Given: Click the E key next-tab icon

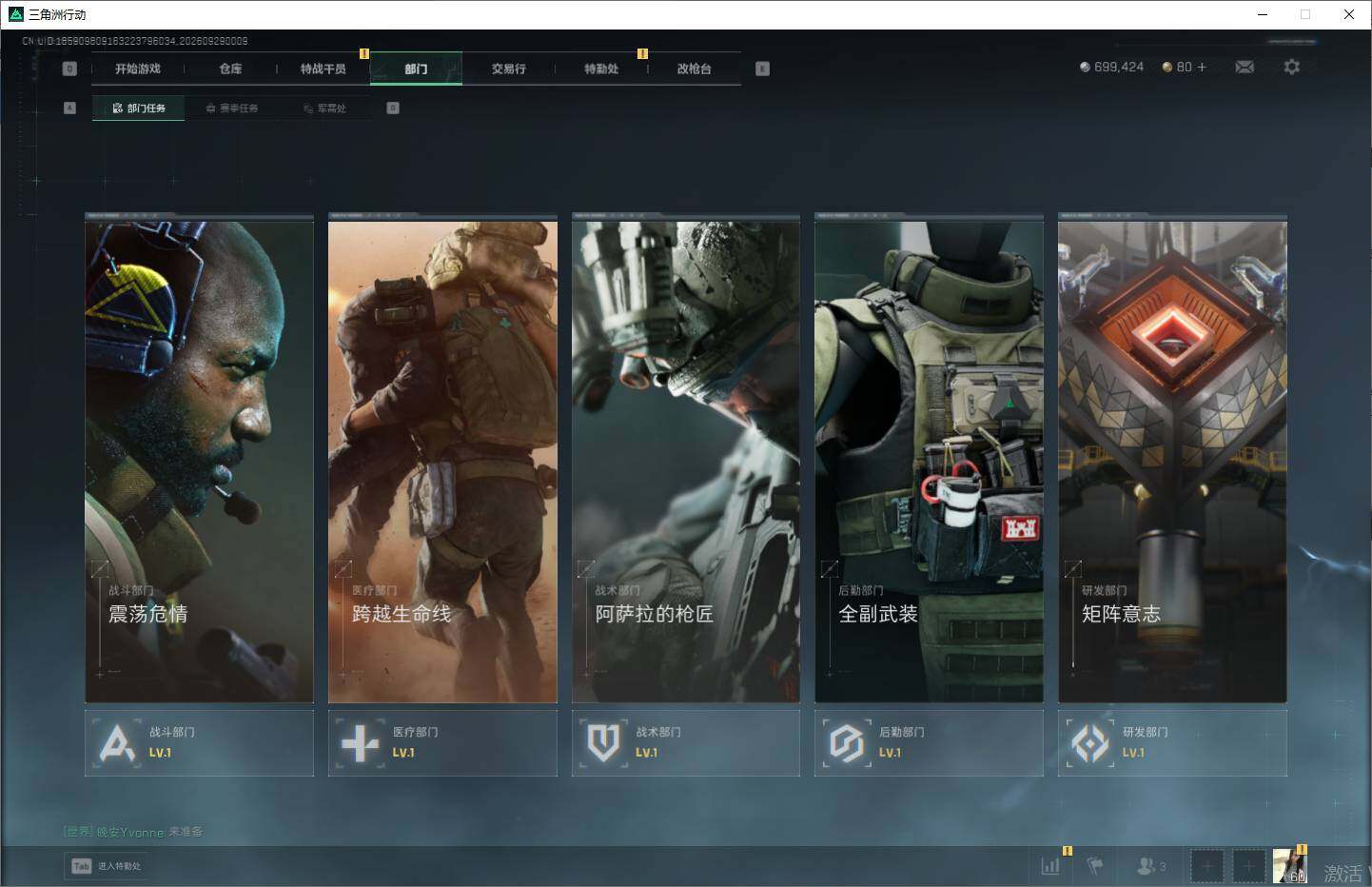Looking at the screenshot, I should click(762, 69).
